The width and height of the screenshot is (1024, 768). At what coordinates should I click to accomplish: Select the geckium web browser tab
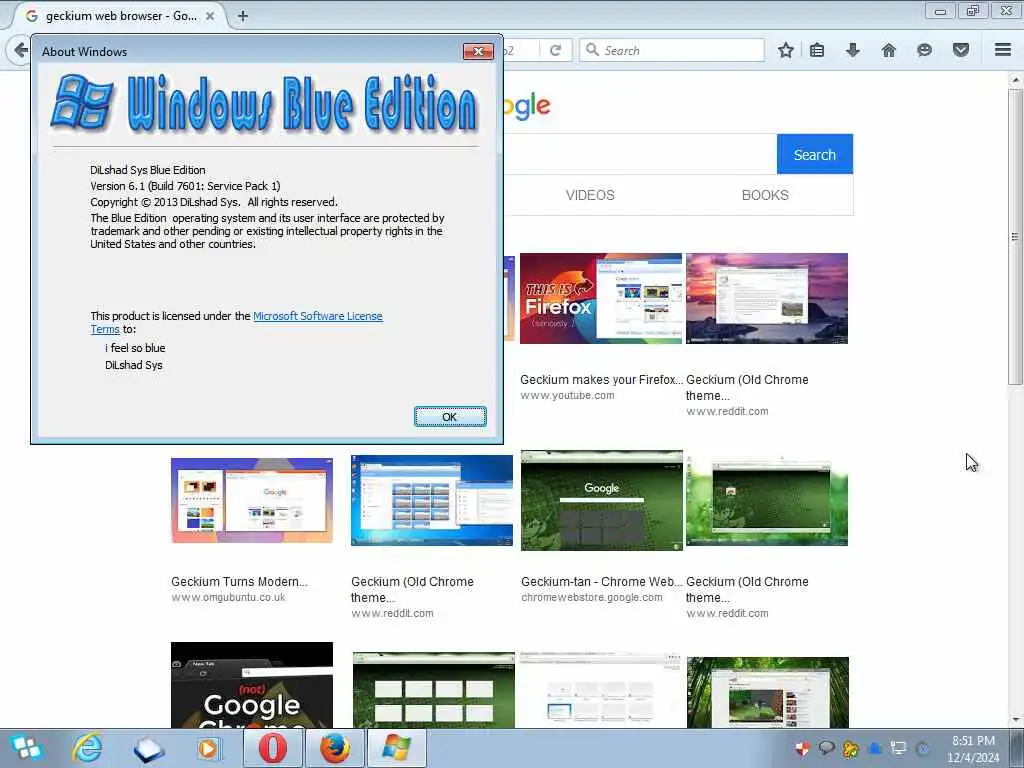(x=121, y=16)
